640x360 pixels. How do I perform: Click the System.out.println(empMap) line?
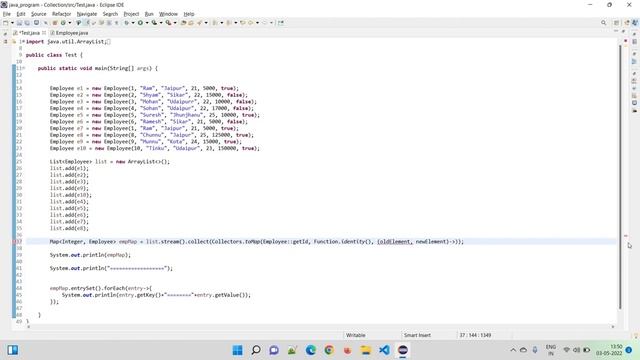(90, 255)
